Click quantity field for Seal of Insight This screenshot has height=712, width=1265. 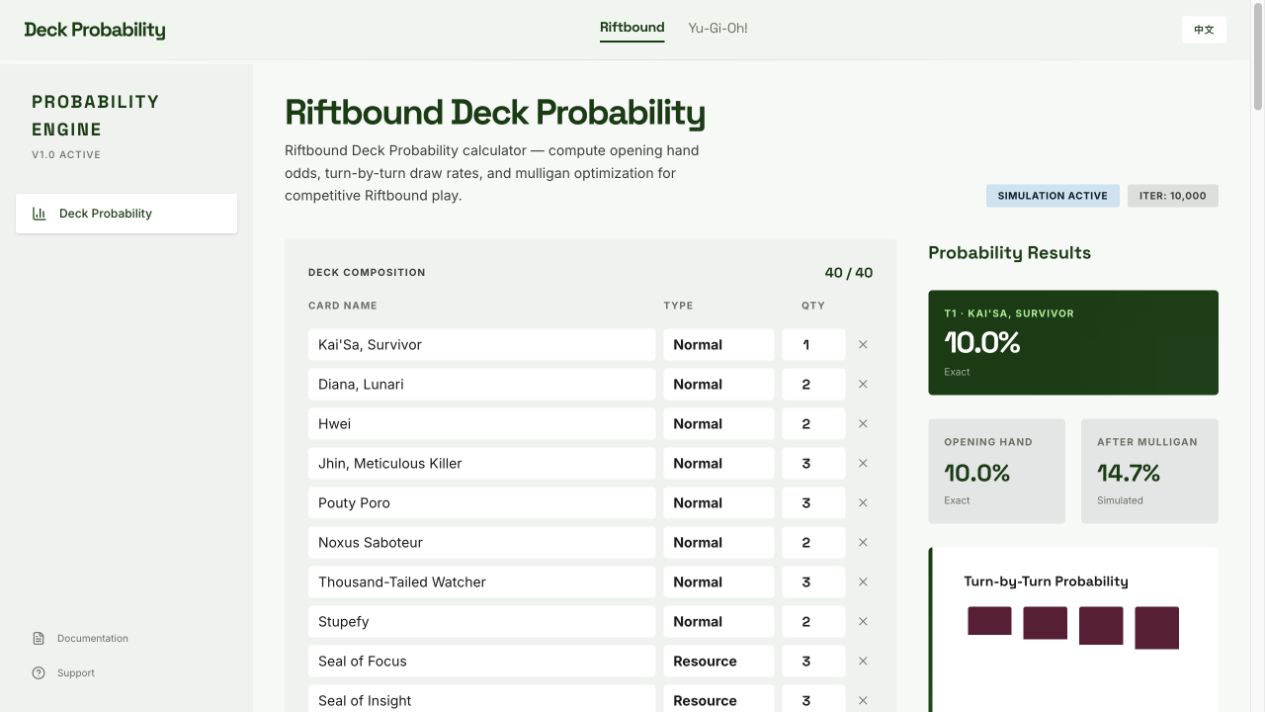tap(813, 699)
